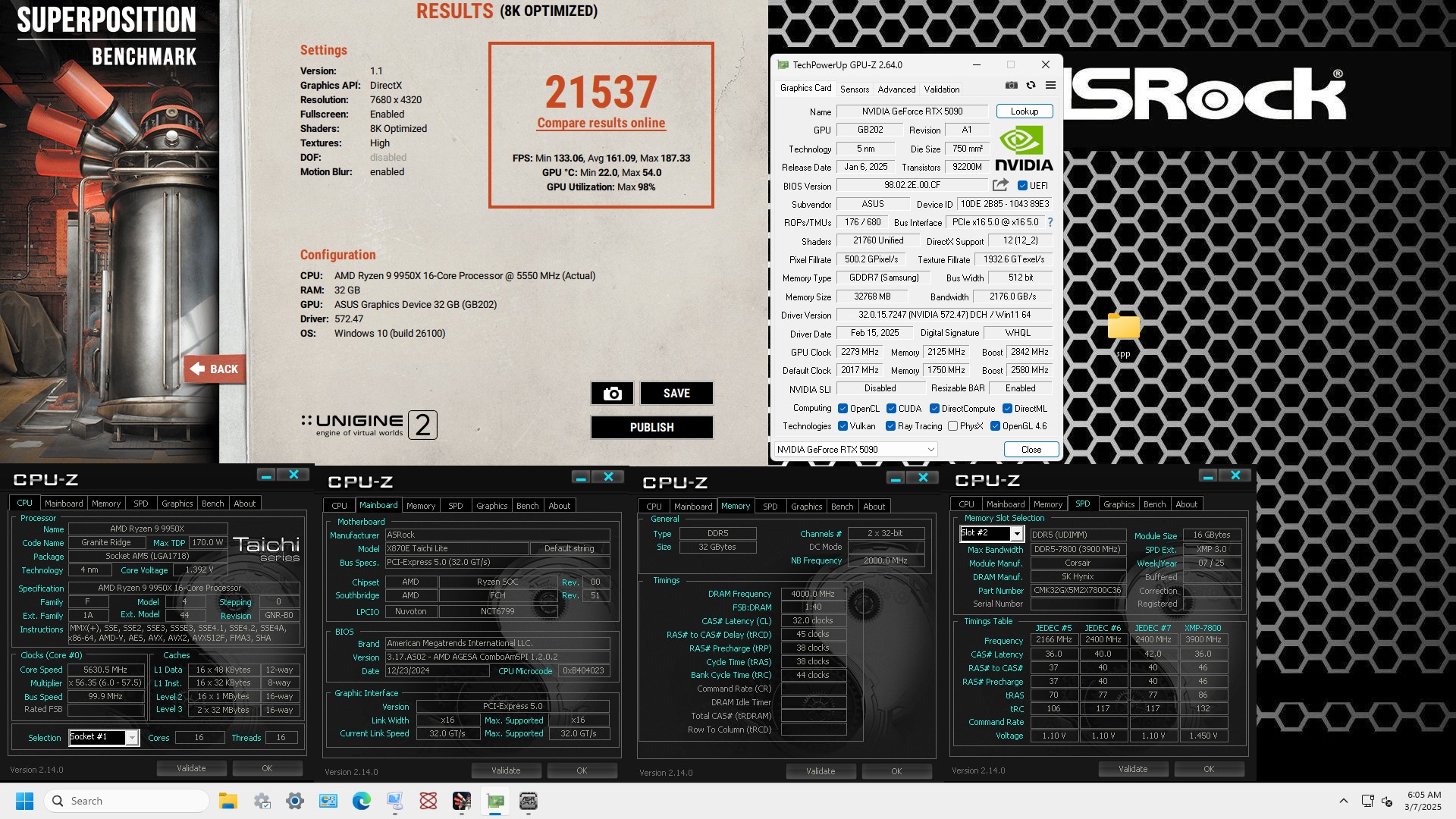Toggle the CUDA checkbox
1456x819 pixels.
pyautogui.click(x=891, y=409)
